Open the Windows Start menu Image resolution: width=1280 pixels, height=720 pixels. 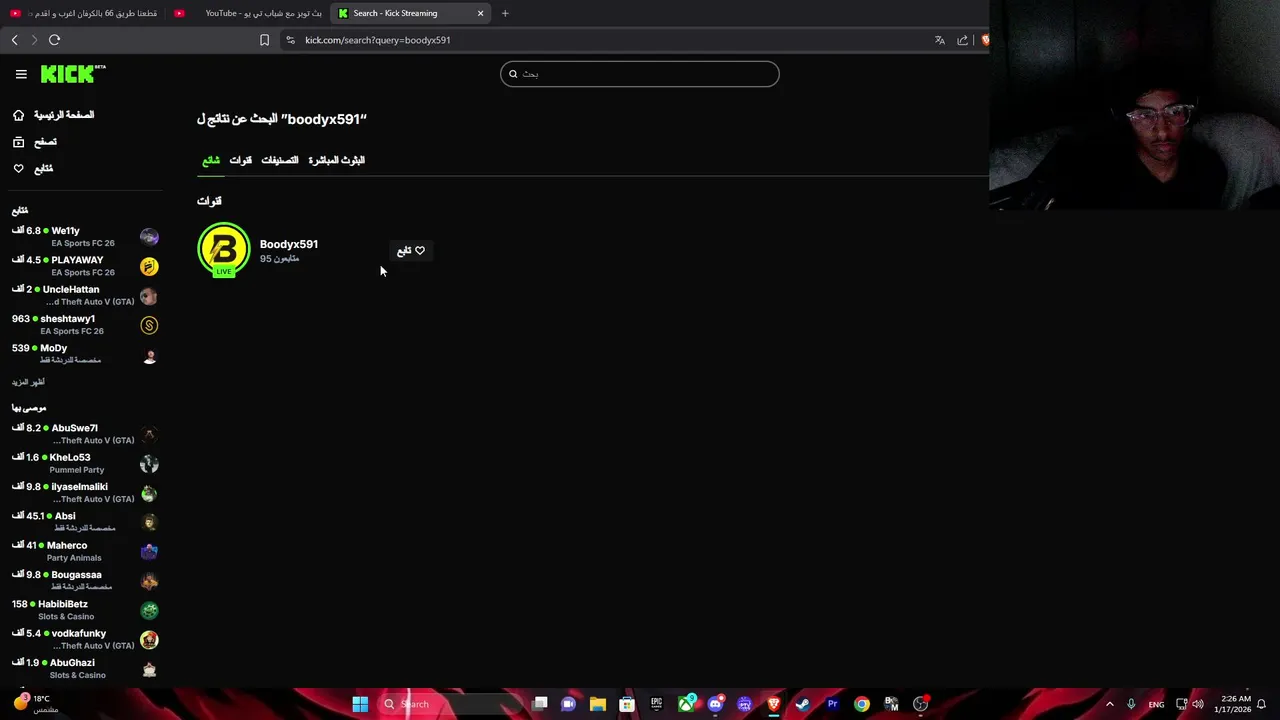[360, 704]
